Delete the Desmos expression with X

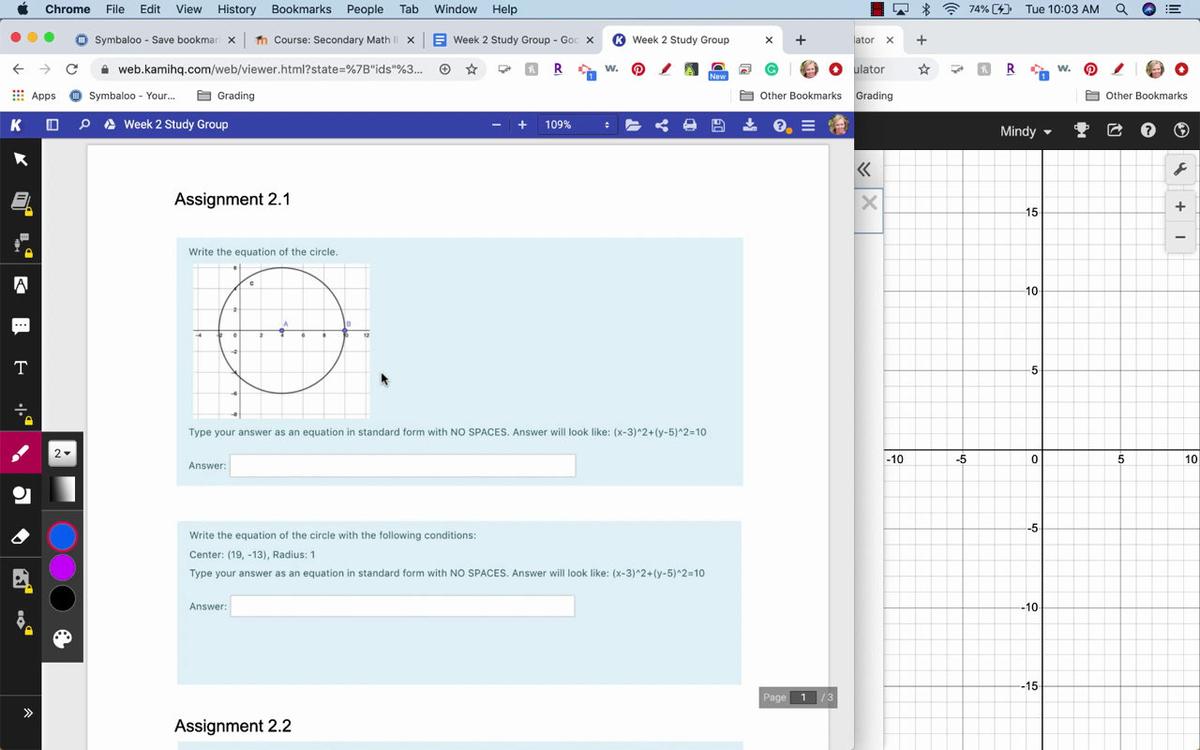[x=869, y=203]
